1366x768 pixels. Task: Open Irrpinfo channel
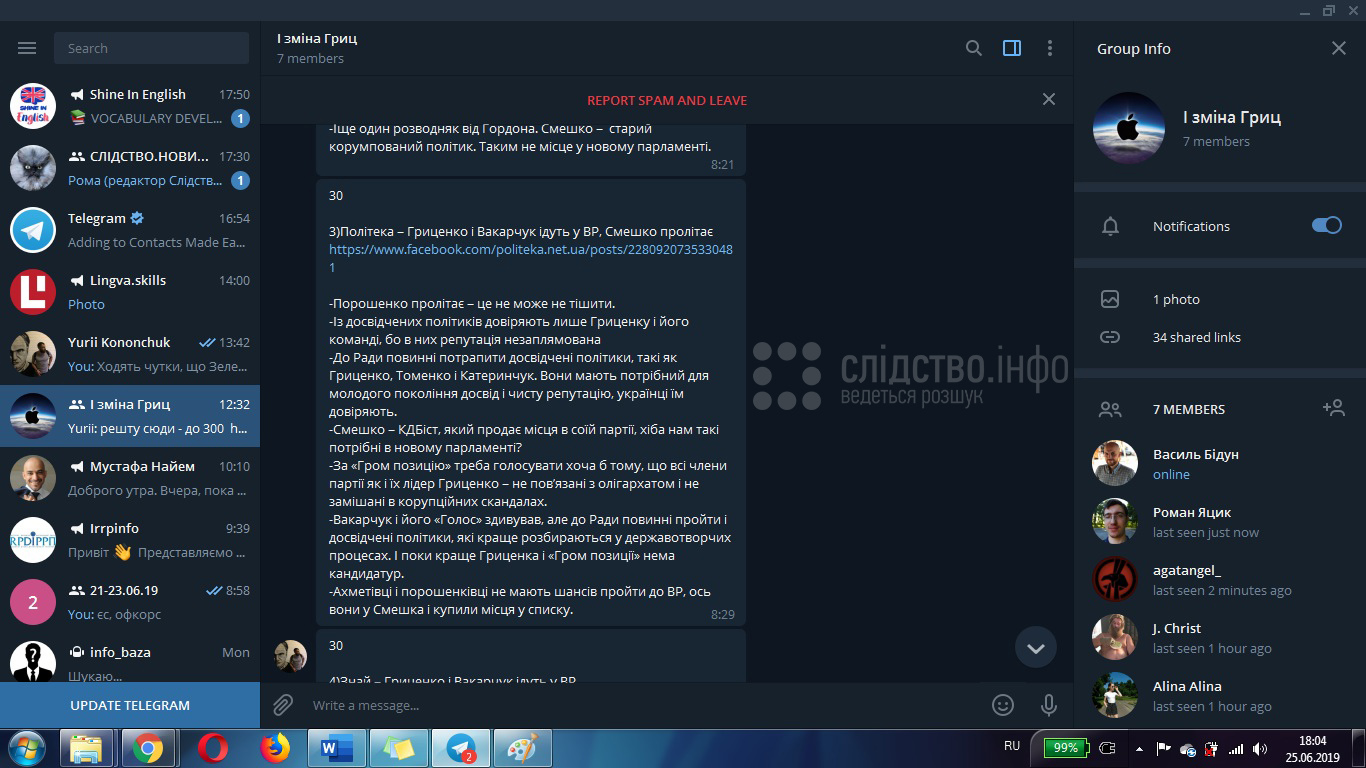click(130, 540)
